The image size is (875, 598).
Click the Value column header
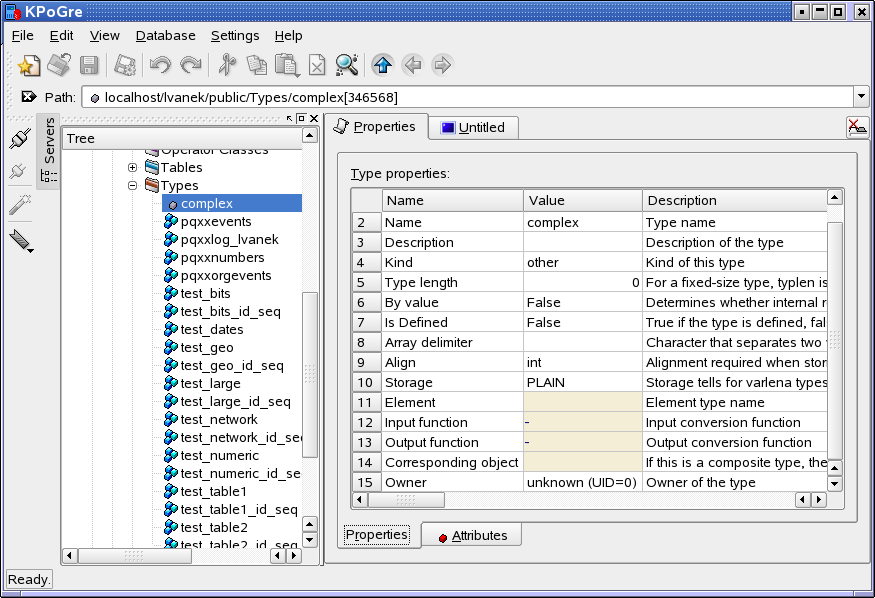pyautogui.click(x=582, y=201)
